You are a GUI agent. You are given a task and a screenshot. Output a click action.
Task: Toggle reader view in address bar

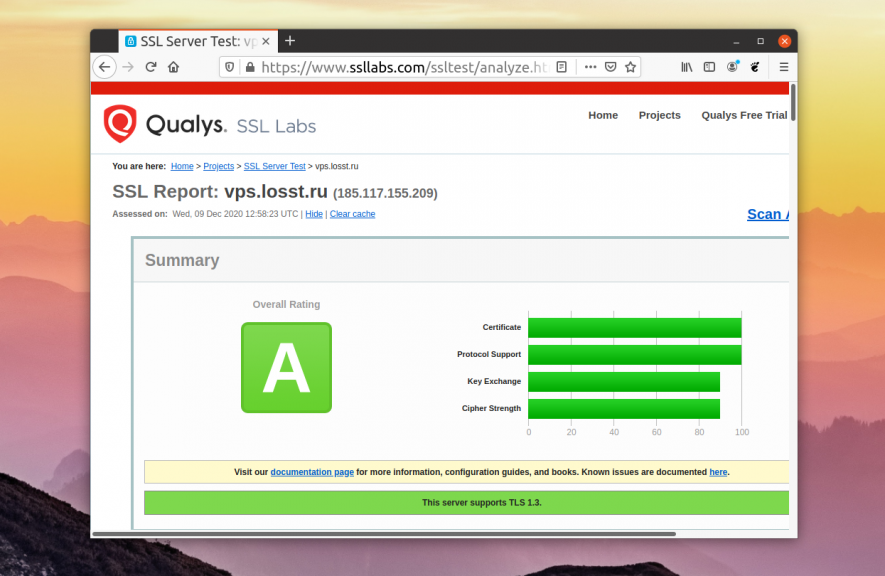(562, 67)
